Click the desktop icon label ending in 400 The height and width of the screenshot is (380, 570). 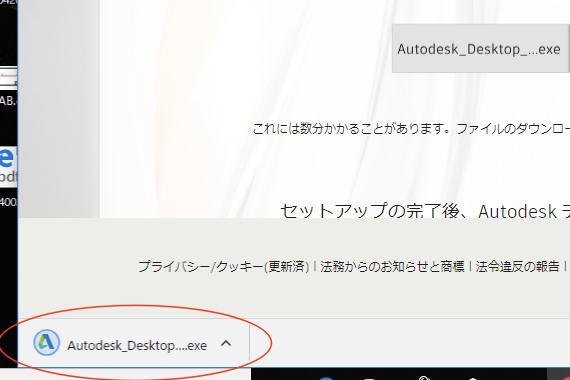8,202
